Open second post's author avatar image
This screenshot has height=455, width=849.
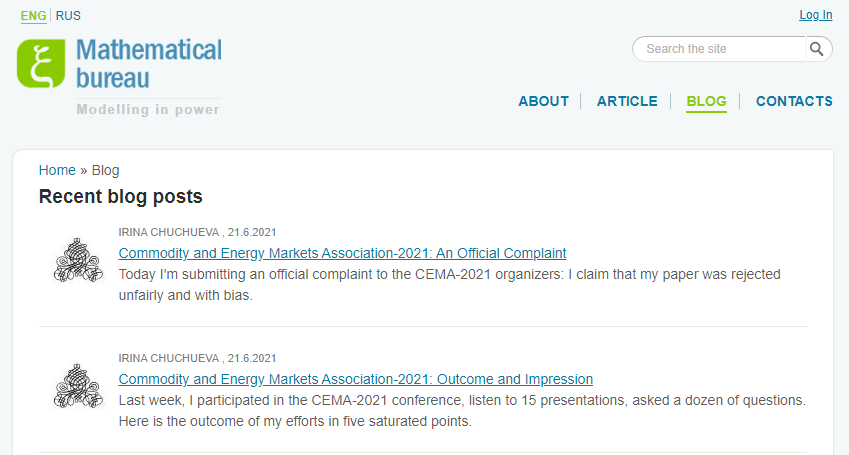click(79, 387)
